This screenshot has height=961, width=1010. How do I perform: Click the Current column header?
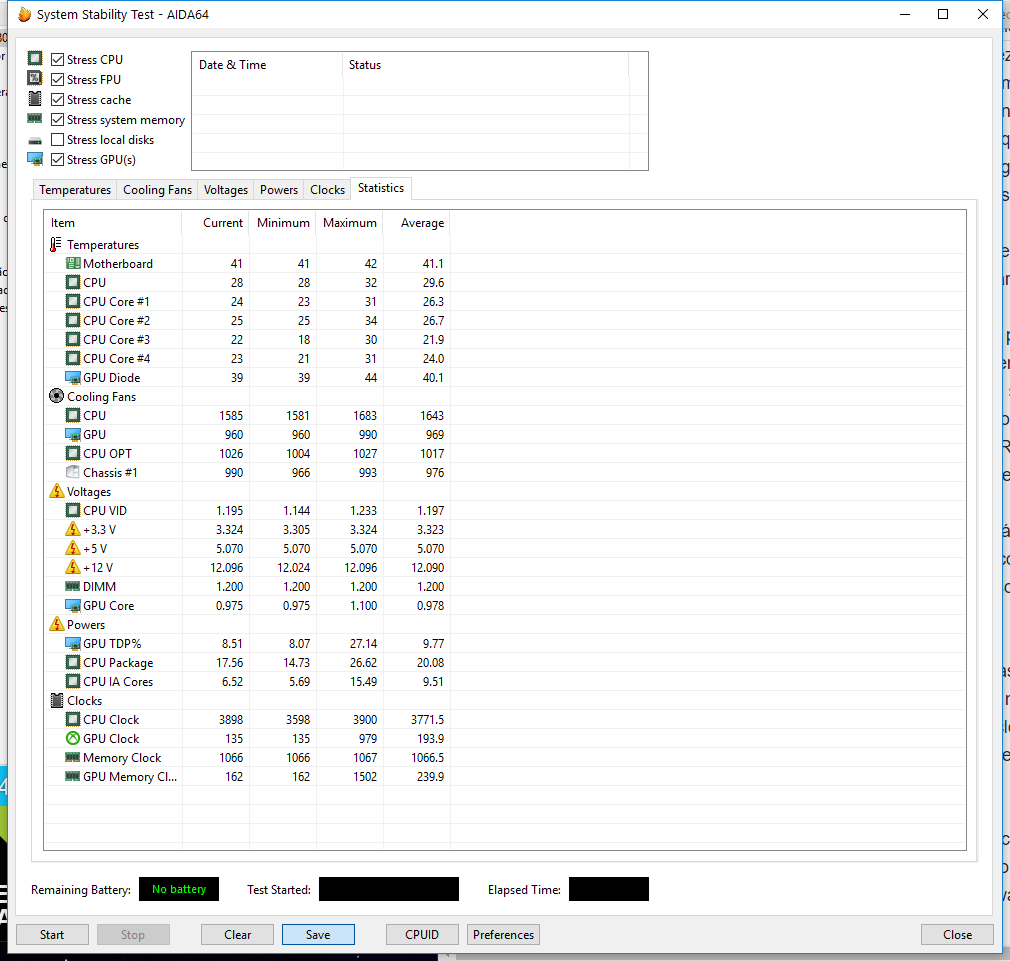[216, 223]
